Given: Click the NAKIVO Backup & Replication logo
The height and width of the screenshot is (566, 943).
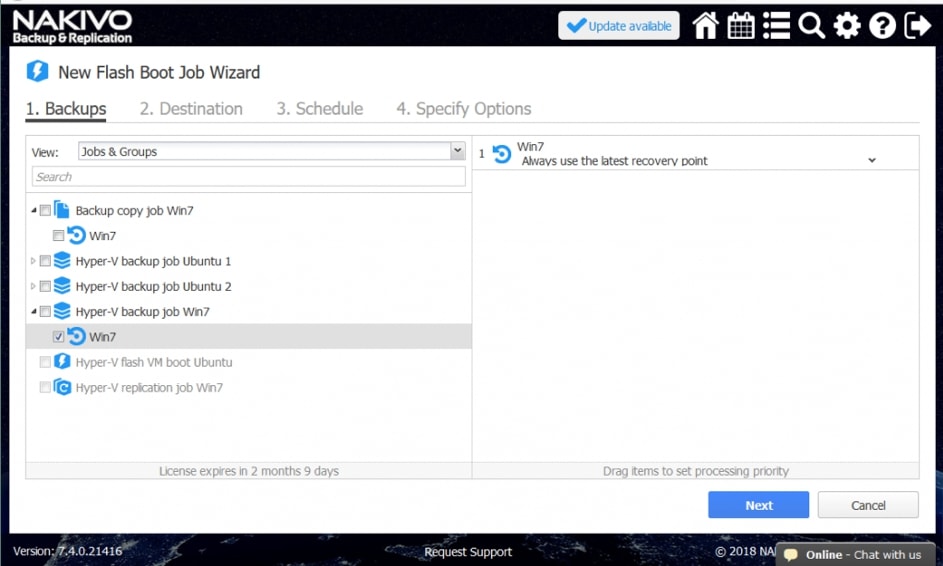Looking at the screenshot, I should pyautogui.click(x=72, y=26).
